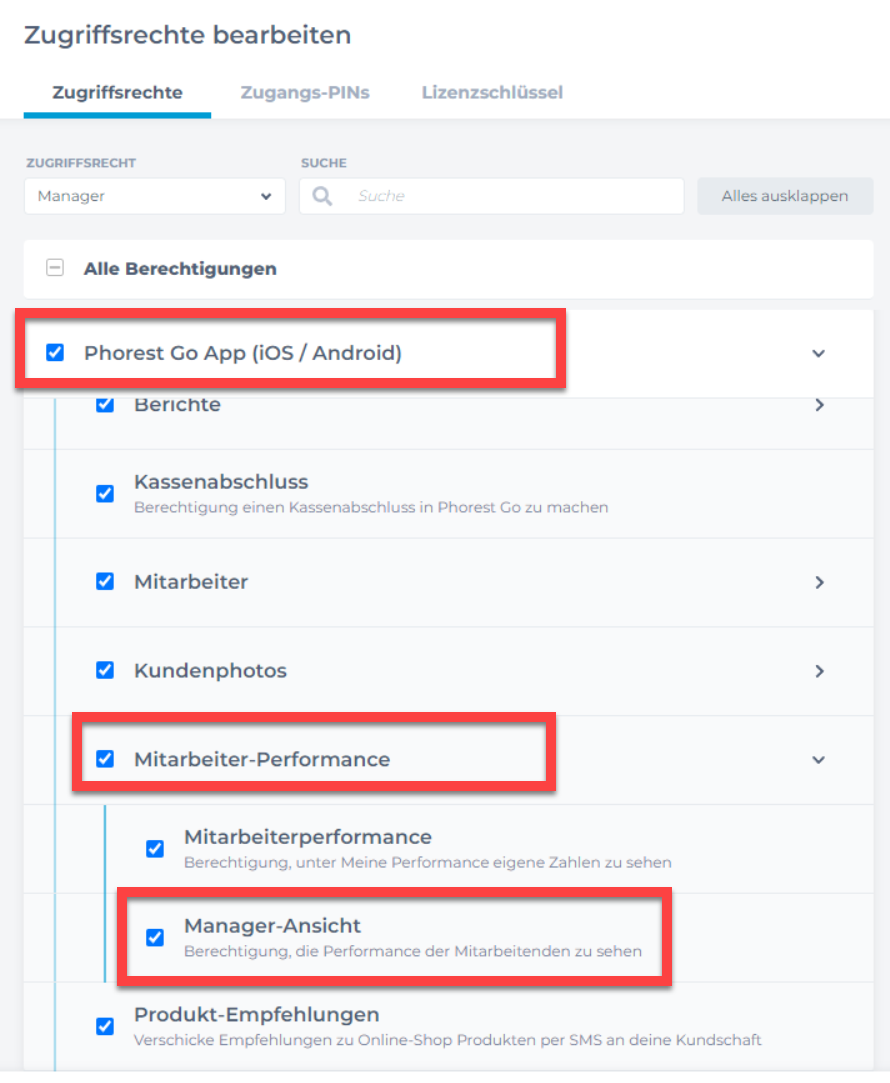Switch to the Zugriffsrechte tab
Viewport: 890px width, 1083px height.
(117, 93)
